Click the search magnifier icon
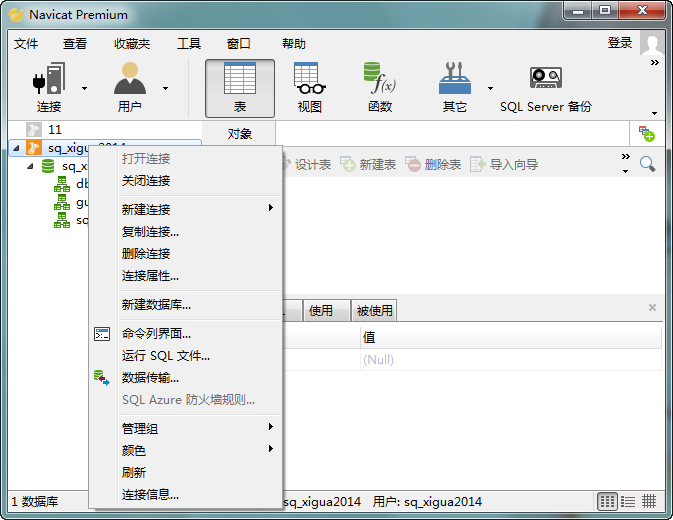673x520 pixels. [x=647, y=164]
